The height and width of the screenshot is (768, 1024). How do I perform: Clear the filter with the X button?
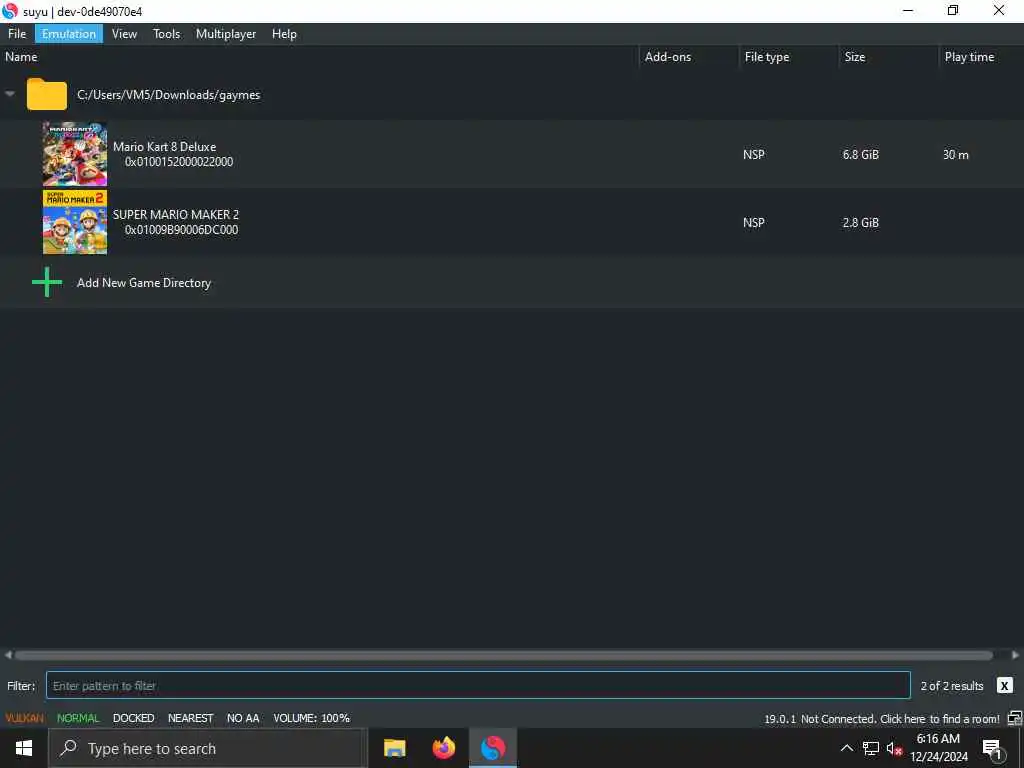[1004, 685]
